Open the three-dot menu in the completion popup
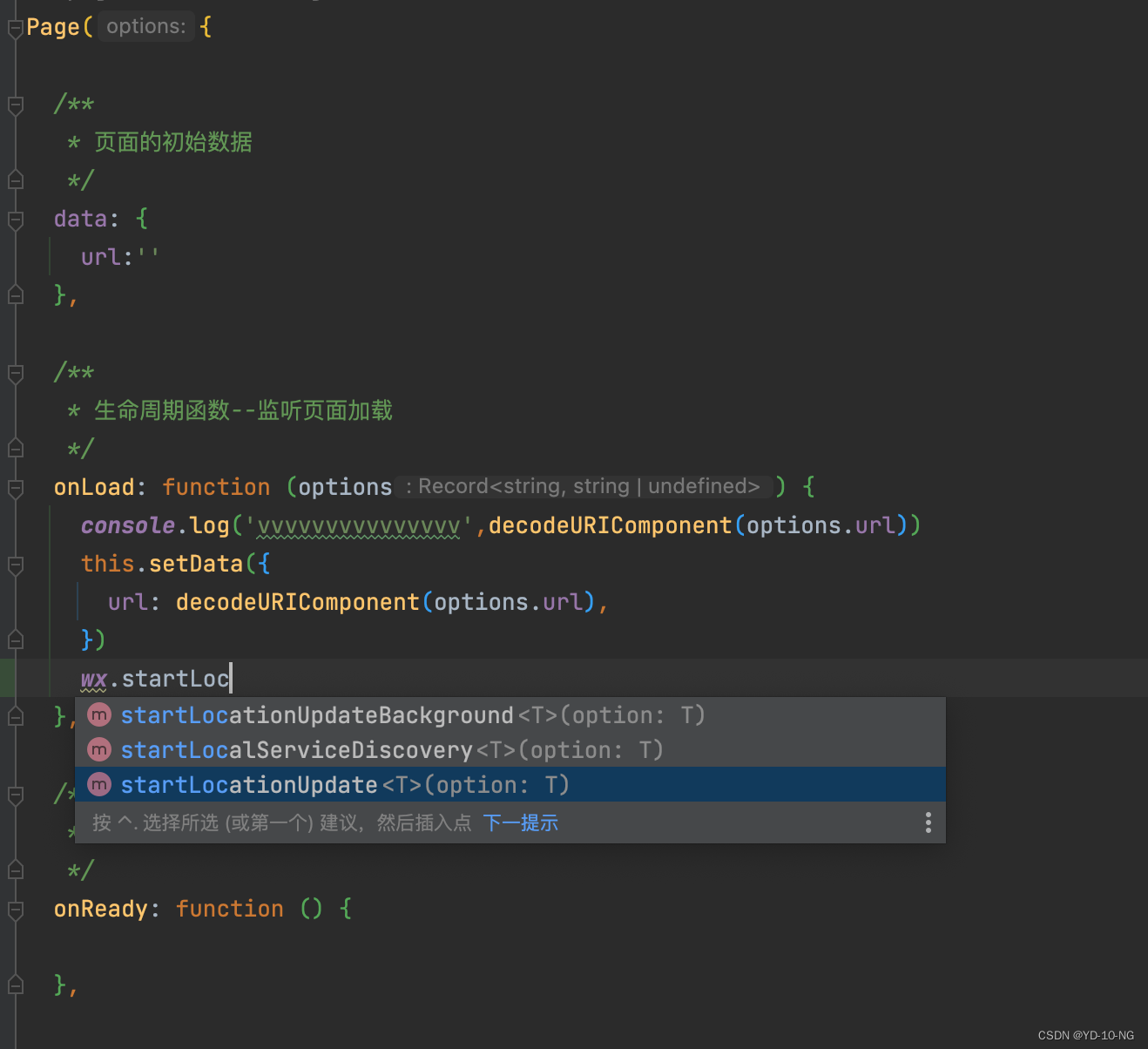The height and width of the screenshot is (1049, 1148). (x=928, y=822)
